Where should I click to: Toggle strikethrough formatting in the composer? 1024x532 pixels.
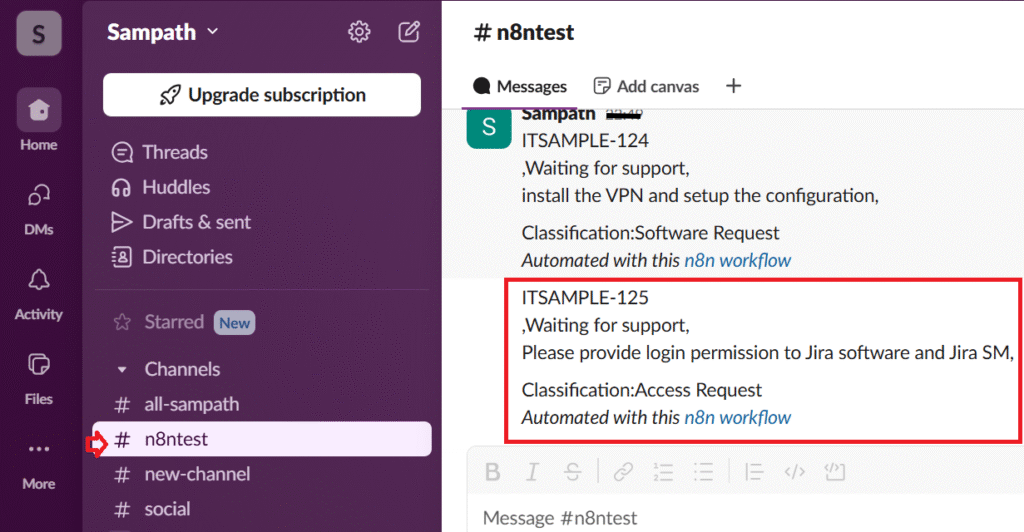[571, 472]
